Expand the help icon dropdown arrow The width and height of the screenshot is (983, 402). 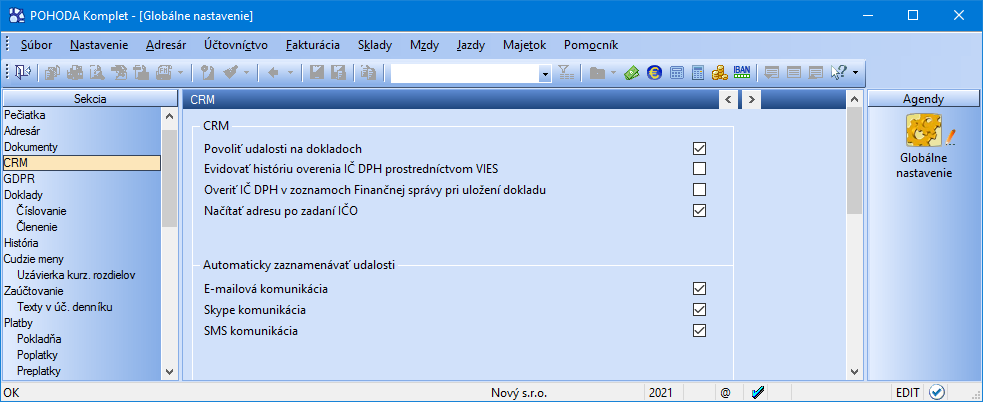[x=855, y=74]
